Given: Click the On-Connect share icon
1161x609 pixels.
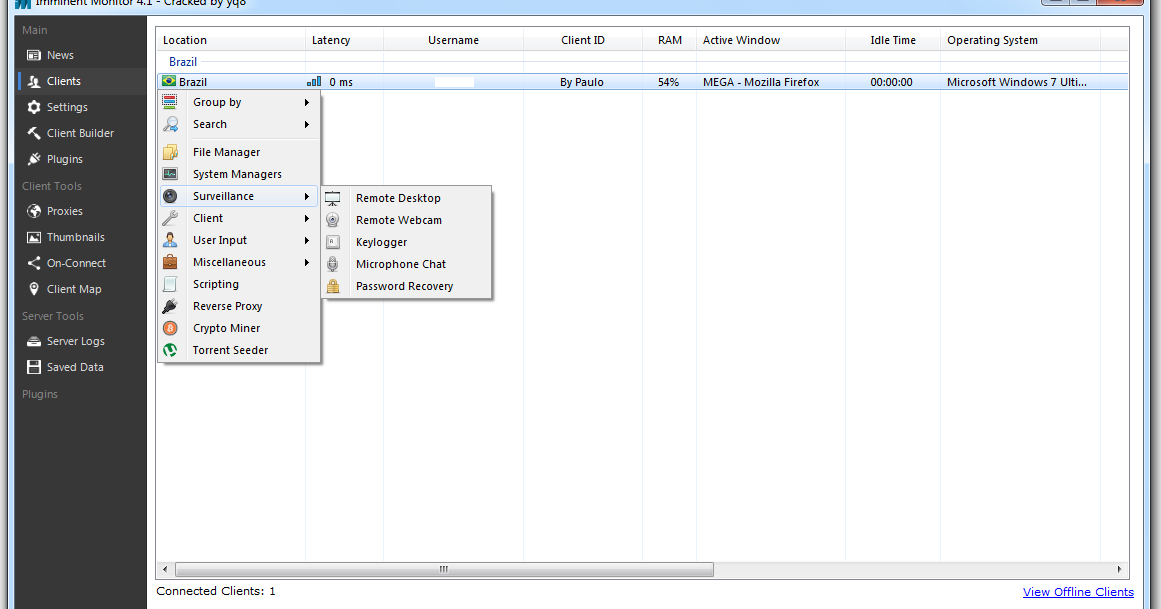Looking at the screenshot, I should click(33, 263).
